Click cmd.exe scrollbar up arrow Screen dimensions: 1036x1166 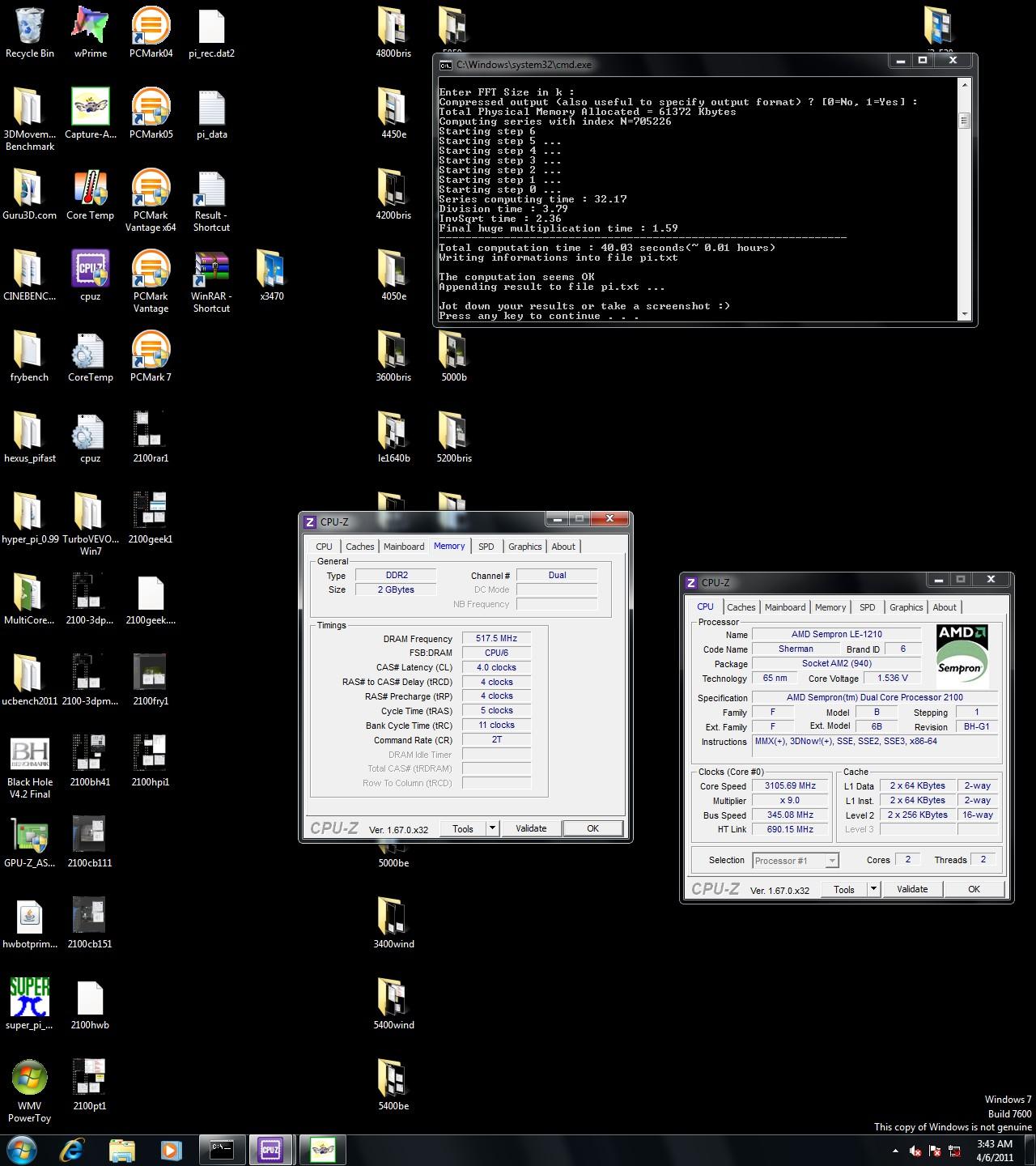point(964,84)
